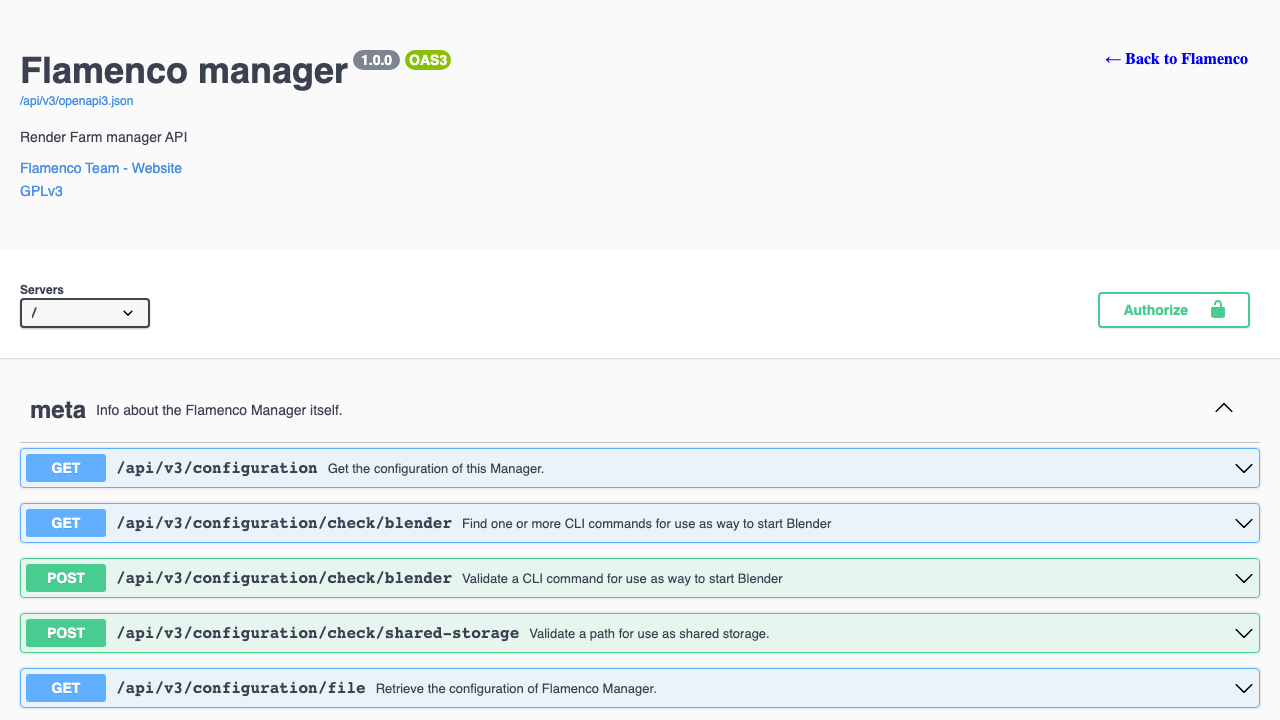Click 'Info about the Flamenco Manager itself.' text

[x=219, y=410]
